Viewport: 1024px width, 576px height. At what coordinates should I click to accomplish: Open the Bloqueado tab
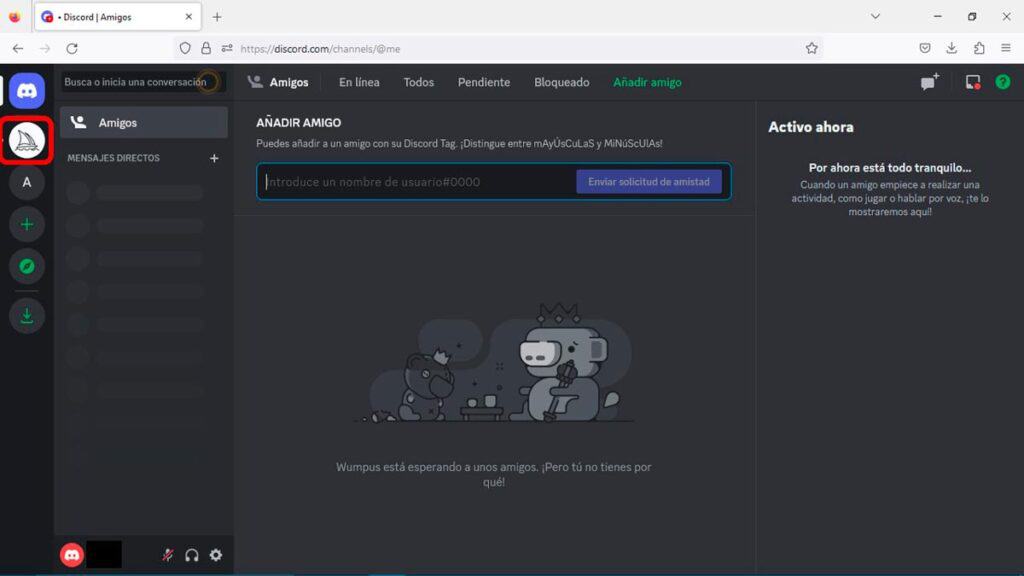[x=562, y=82]
